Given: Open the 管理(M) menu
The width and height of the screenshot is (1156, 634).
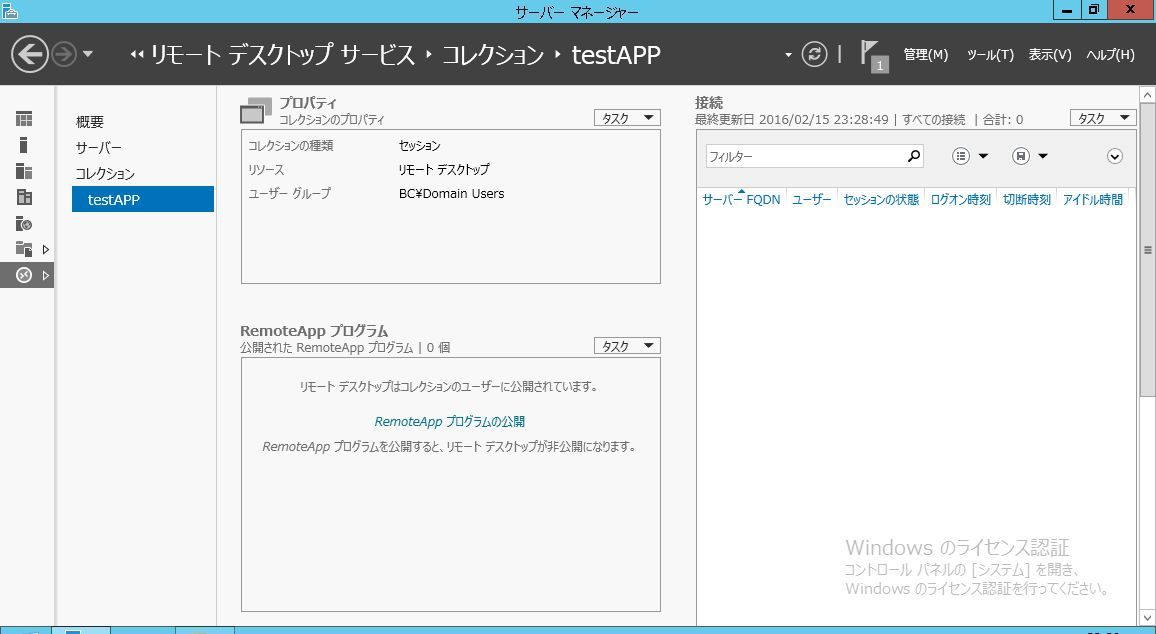Looking at the screenshot, I should 926,55.
